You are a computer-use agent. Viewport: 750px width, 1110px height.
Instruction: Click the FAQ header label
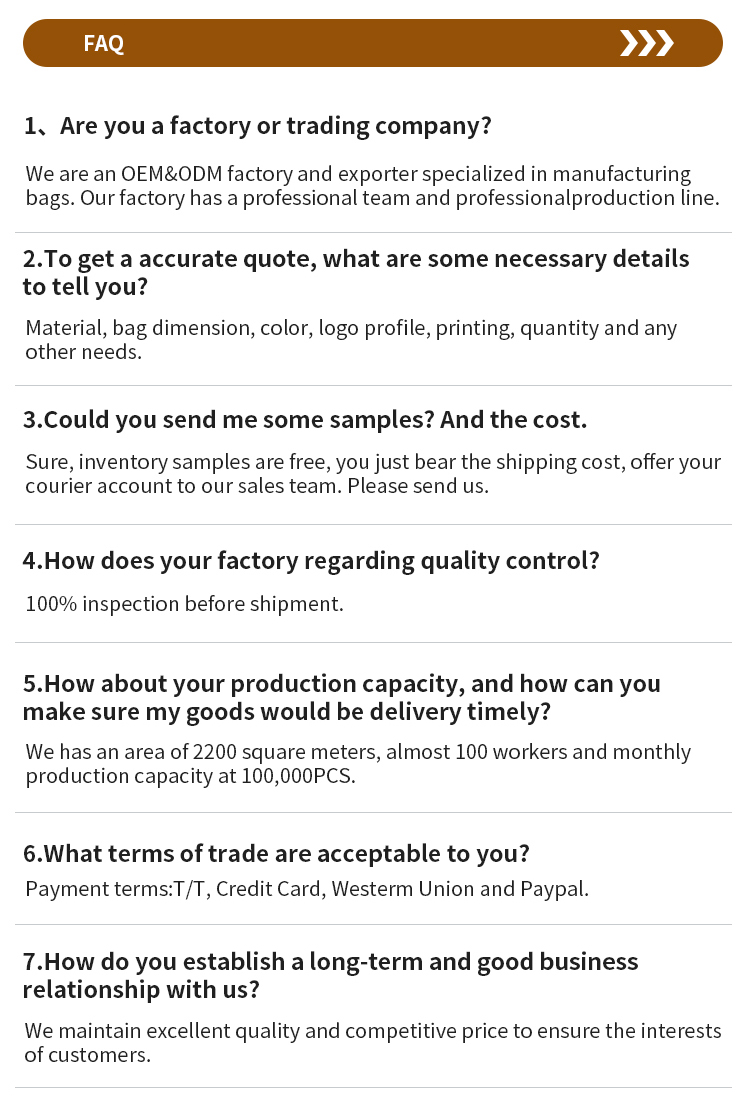tap(103, 43)
